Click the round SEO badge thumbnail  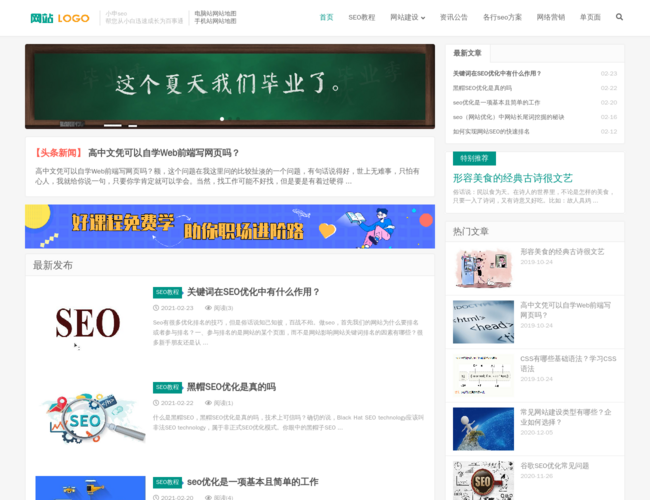[x=483, y=481]
